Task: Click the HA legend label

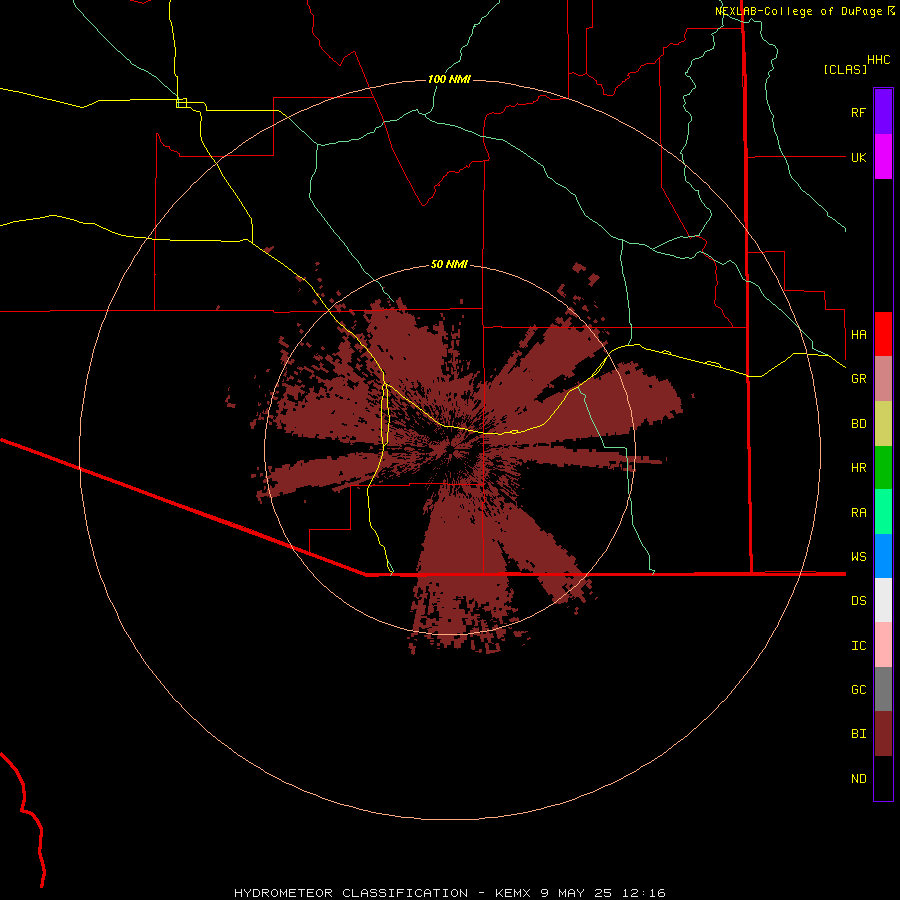Action: pos(858,334)
